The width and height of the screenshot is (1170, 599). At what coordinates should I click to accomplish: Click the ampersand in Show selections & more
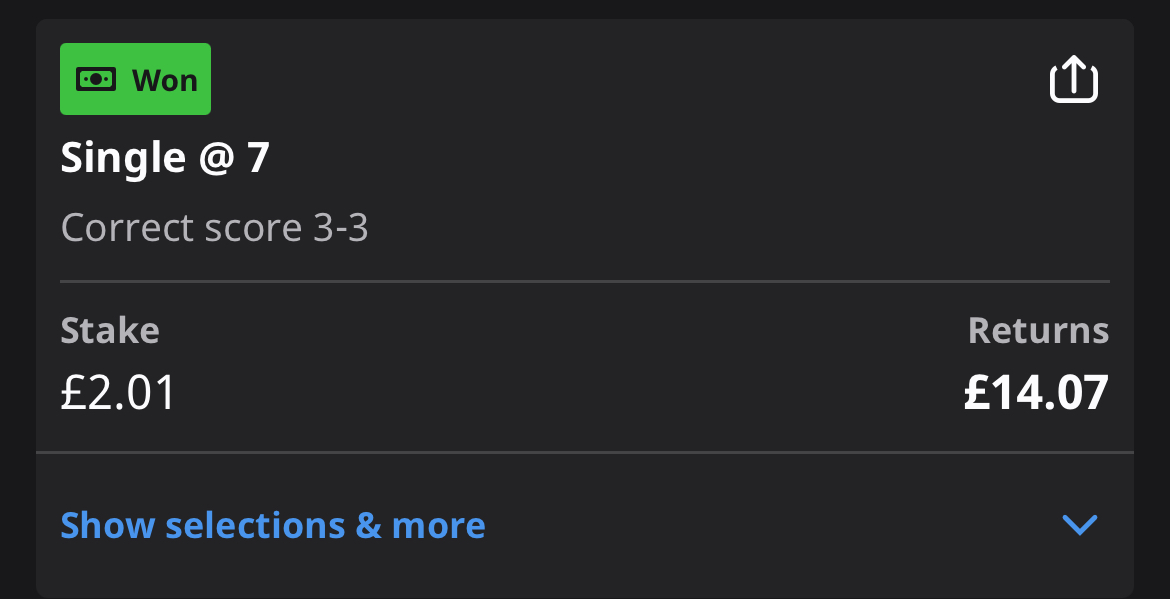pyautogui.click(x=369, y=525)
